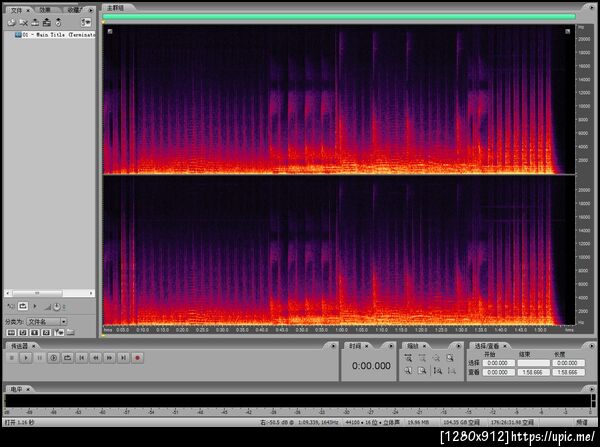This screenshot has width=600, height=447.
Task: Click the selection start (开始) time field
Action: [x=498, y=363]
